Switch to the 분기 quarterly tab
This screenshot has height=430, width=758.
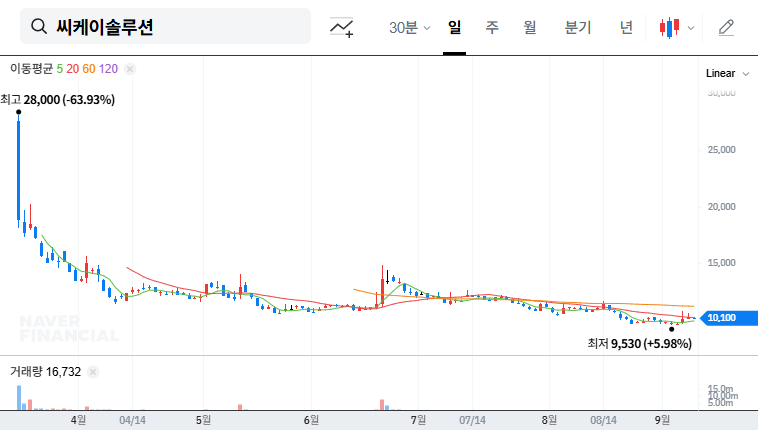[578, 28]
